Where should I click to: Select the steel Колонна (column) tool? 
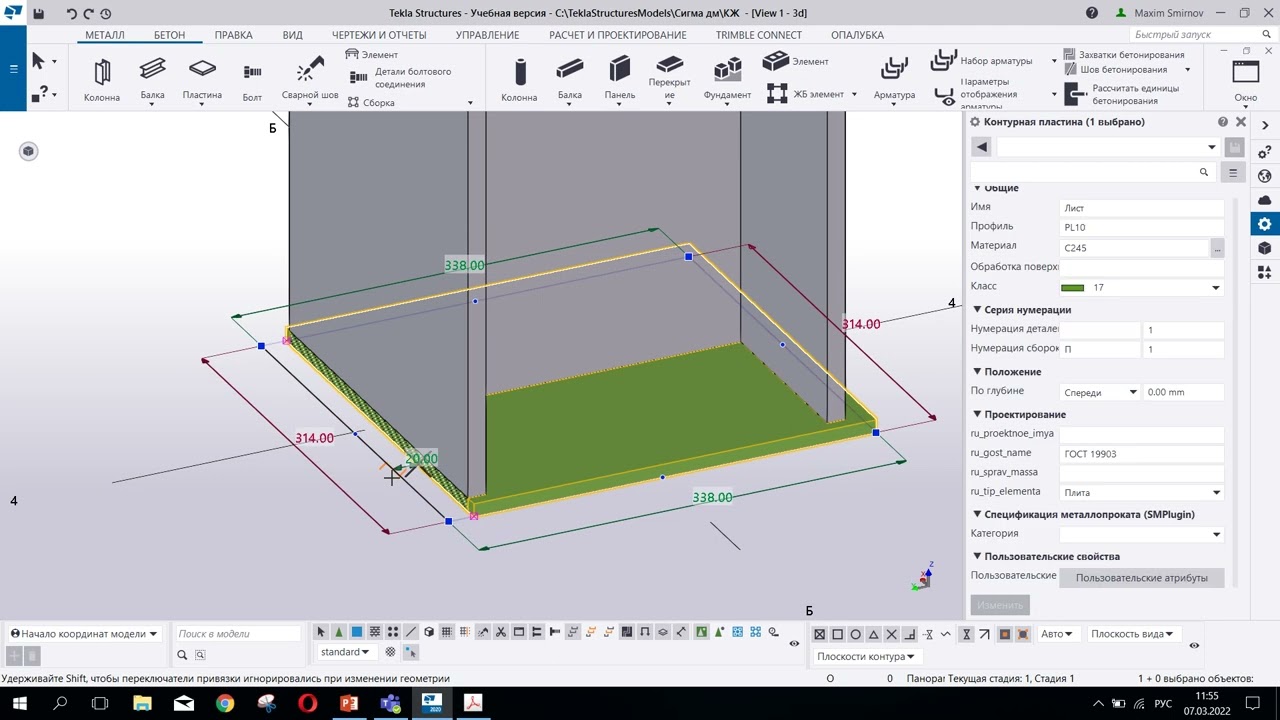102,79
